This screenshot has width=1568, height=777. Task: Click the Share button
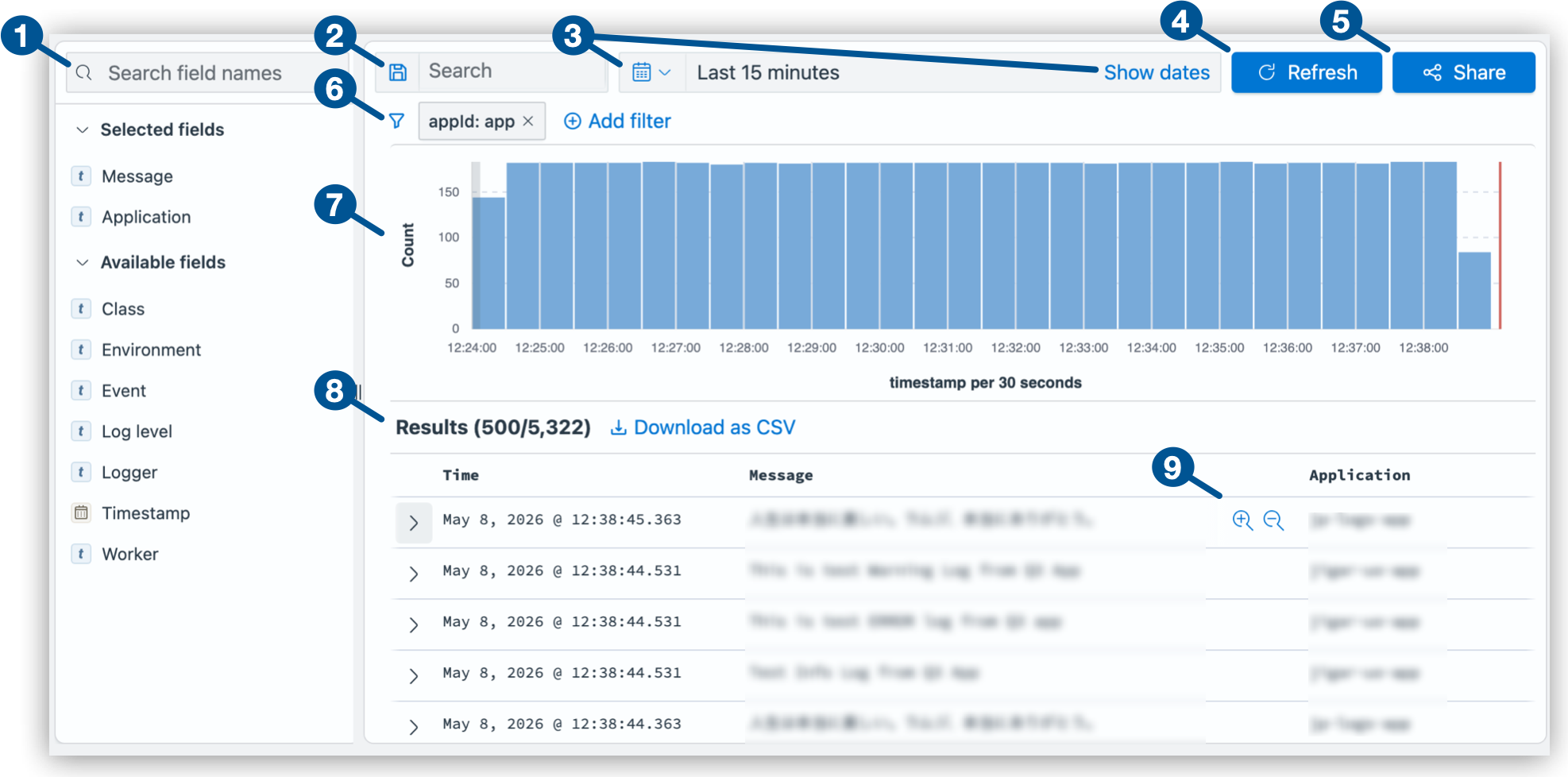[1464, 72]
